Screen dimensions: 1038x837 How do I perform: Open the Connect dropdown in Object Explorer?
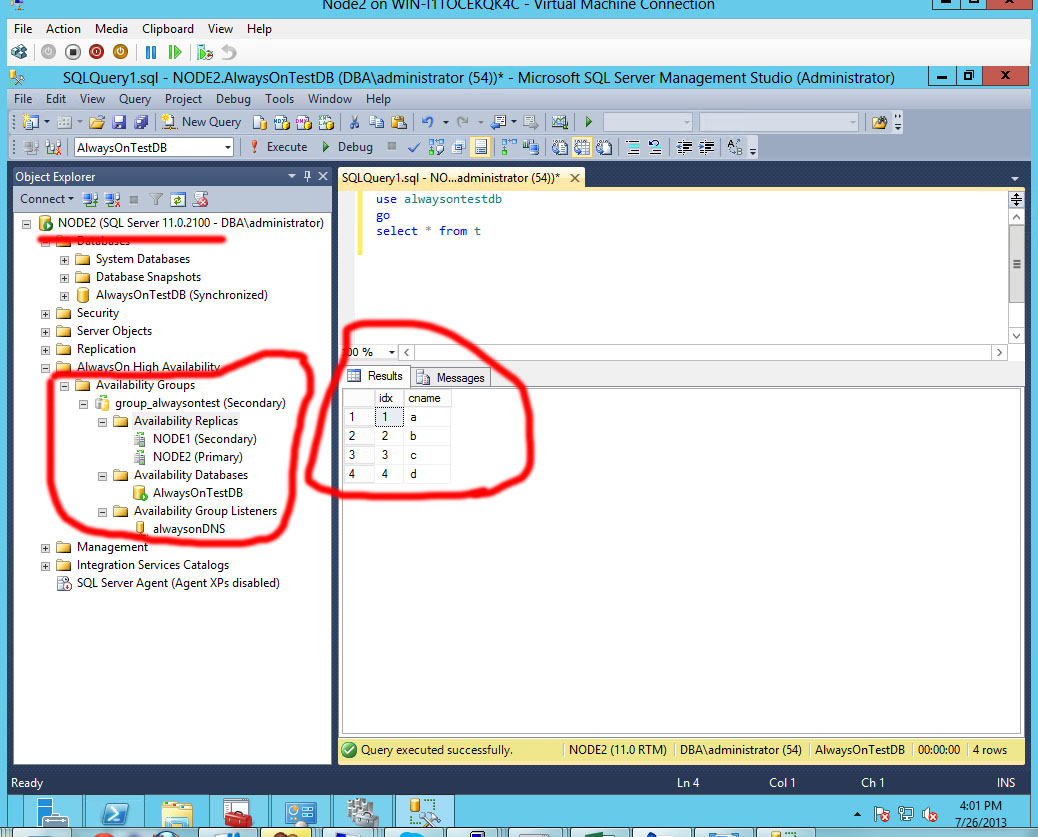pyautogui.click(x=46, y=199)
